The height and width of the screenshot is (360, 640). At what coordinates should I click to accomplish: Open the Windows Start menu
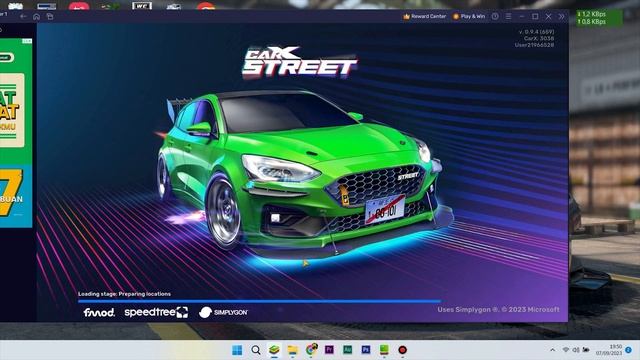(x=237, y=350)
